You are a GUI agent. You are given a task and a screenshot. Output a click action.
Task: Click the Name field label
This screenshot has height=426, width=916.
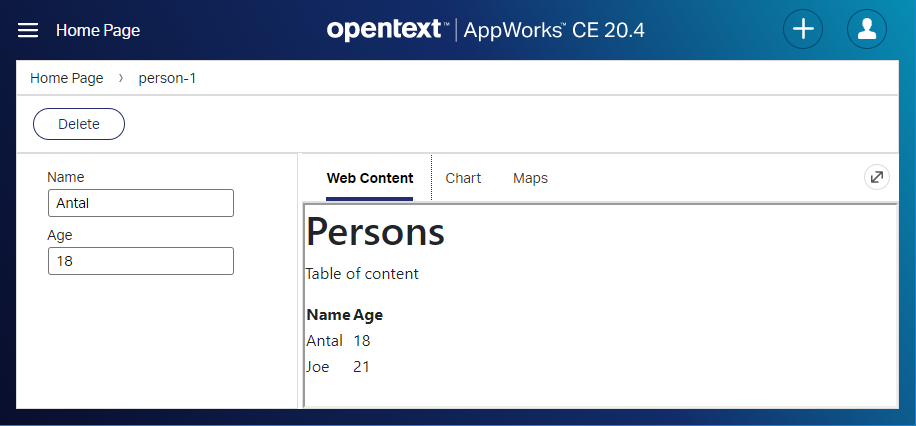click(x=65, y=177)
